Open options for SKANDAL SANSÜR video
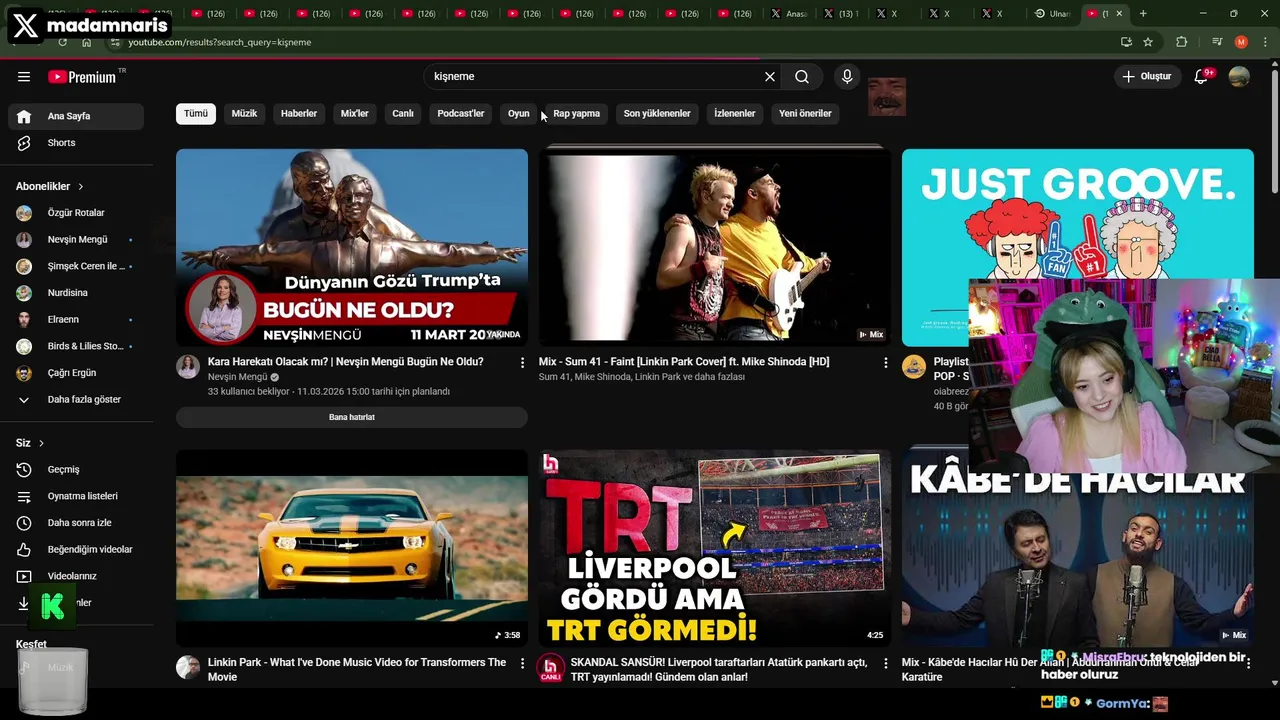 (885, 663)
